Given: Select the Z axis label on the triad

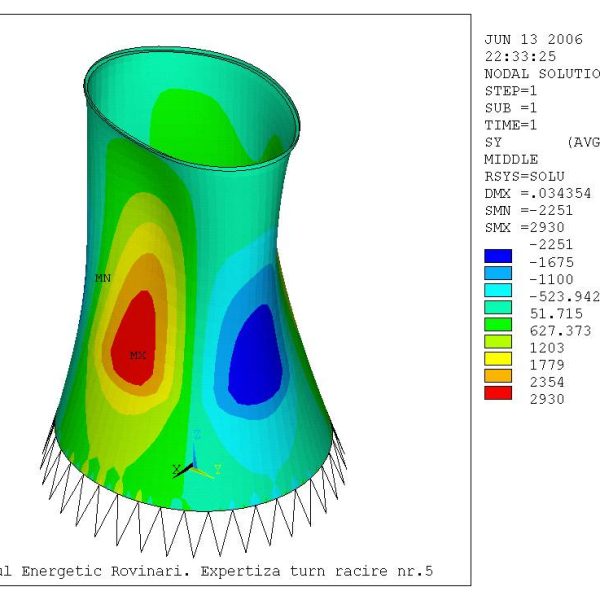Looking at the screenshot, I should [x=197, y=435].
